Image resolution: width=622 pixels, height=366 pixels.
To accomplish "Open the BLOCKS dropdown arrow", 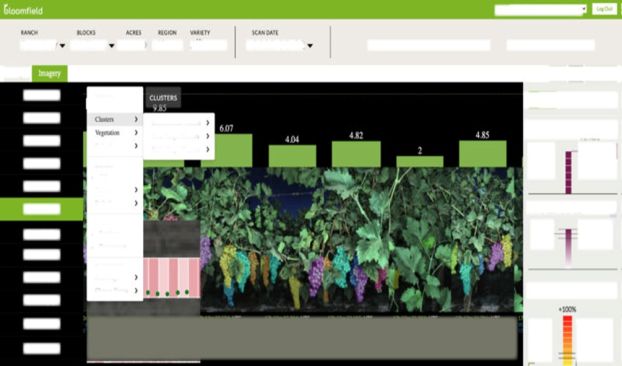I will 111,46.
